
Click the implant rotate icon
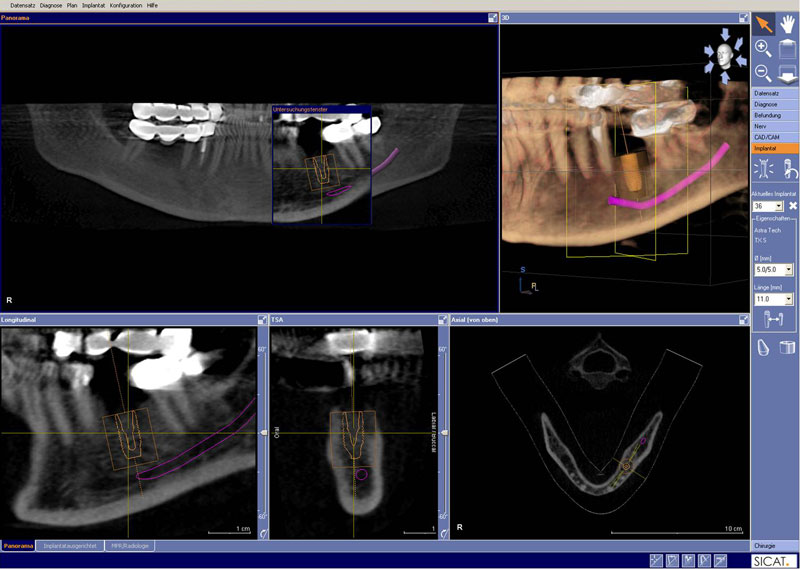point(787,168)
